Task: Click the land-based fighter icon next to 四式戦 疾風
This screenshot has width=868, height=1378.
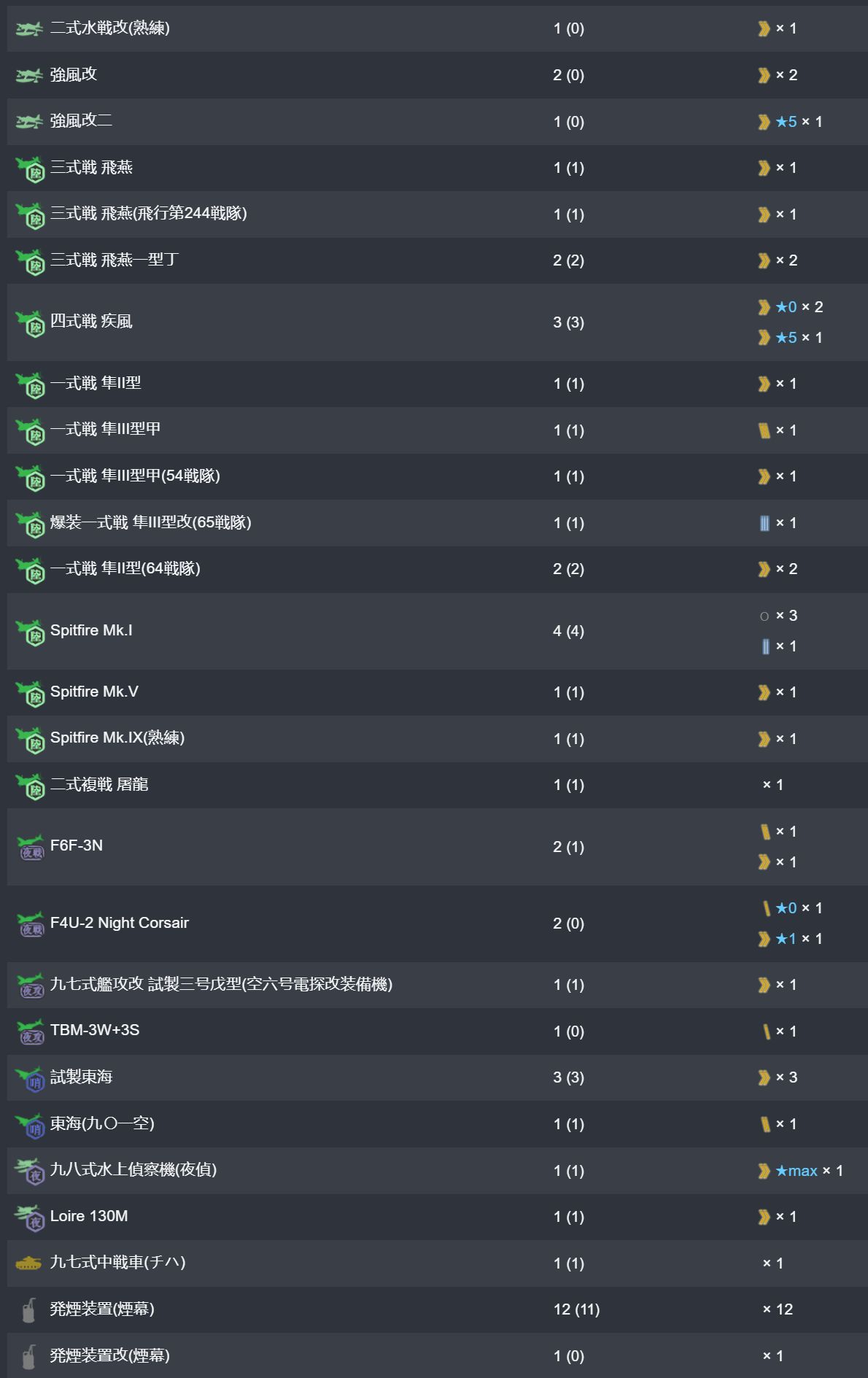Action: [31, 323]
